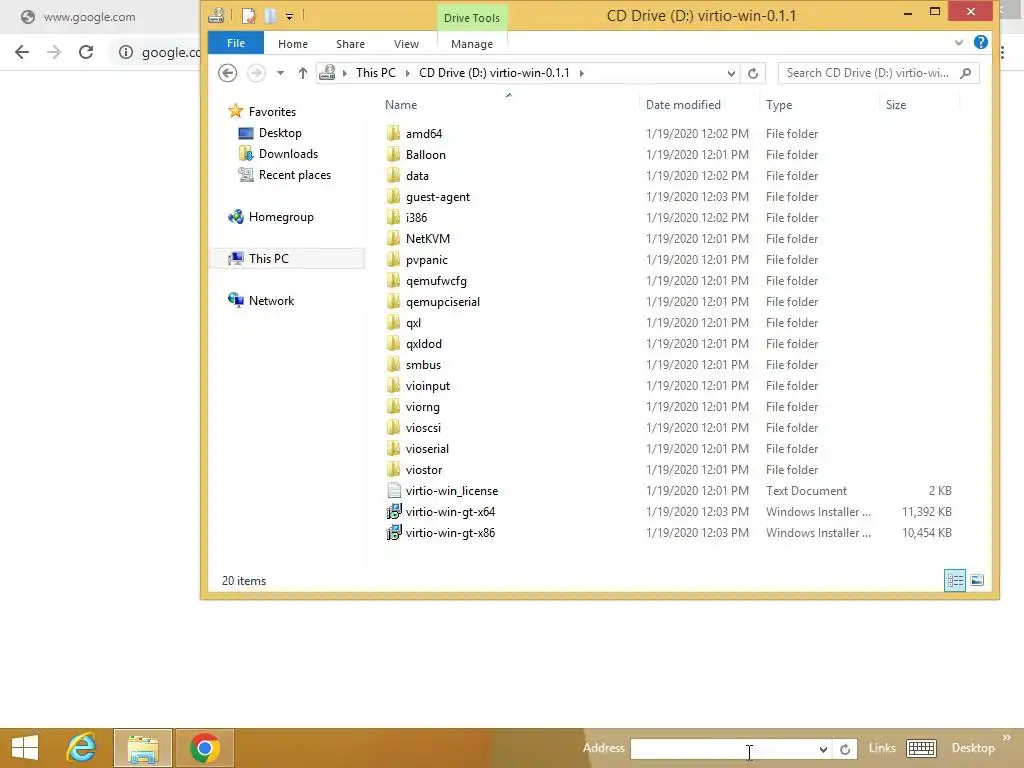
Task: Open Explorer Help question mark
Action: coord(980,42)
